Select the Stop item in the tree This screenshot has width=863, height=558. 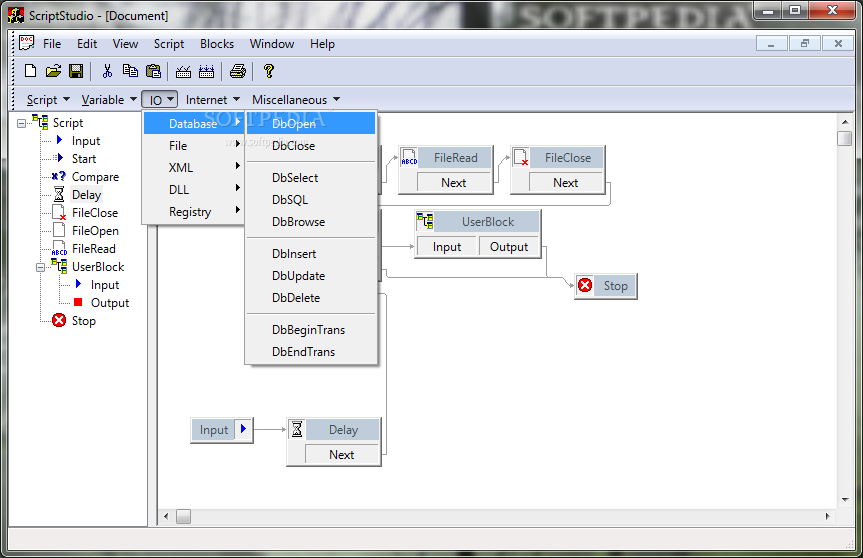(84, 321)
